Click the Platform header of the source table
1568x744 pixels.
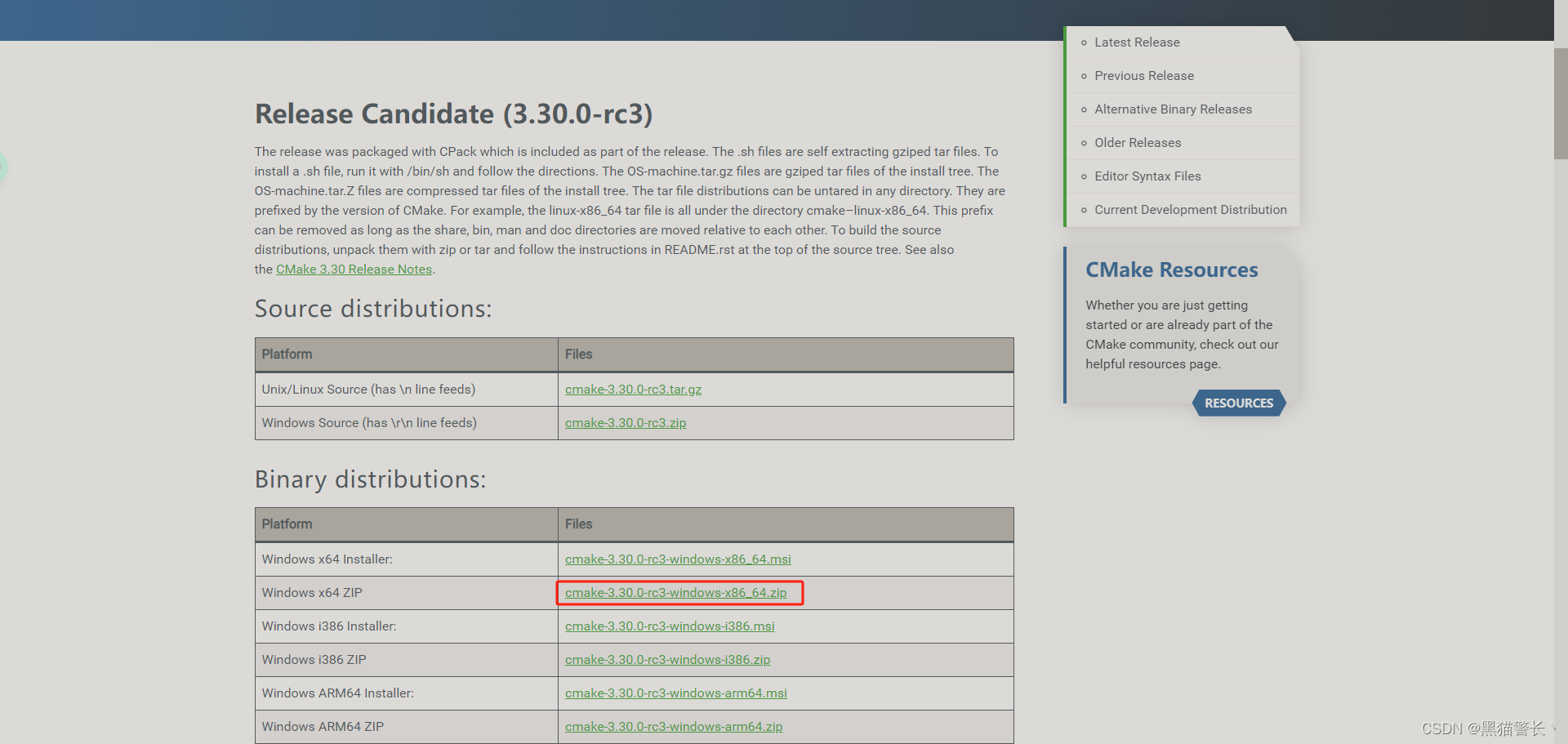(x=407, y=354)
